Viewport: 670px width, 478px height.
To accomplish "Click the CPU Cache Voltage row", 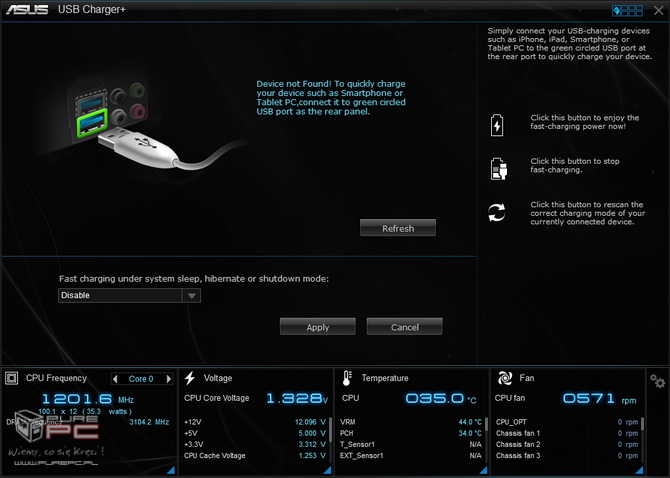I will (255, 456).
